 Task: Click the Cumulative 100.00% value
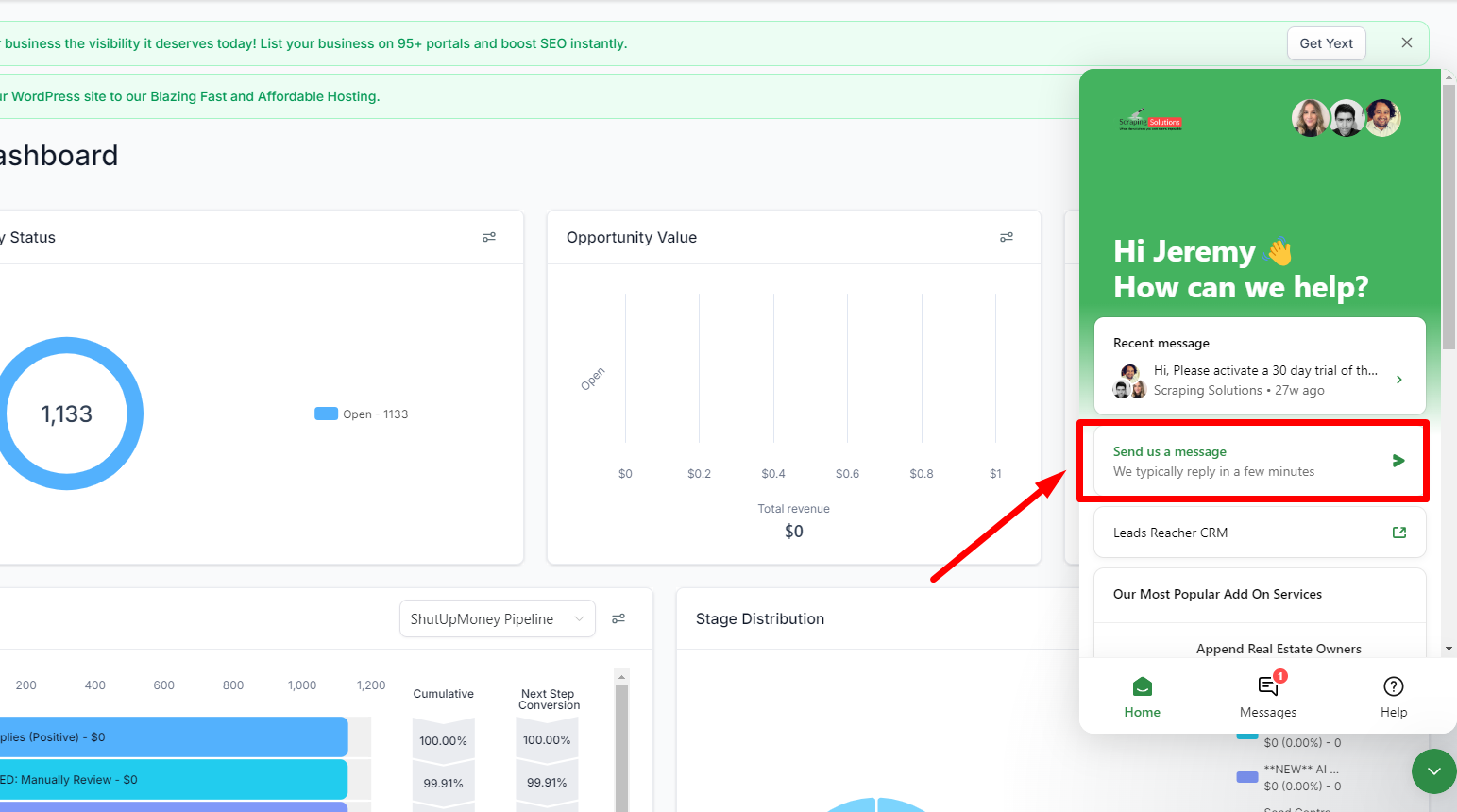pos(443,741)
